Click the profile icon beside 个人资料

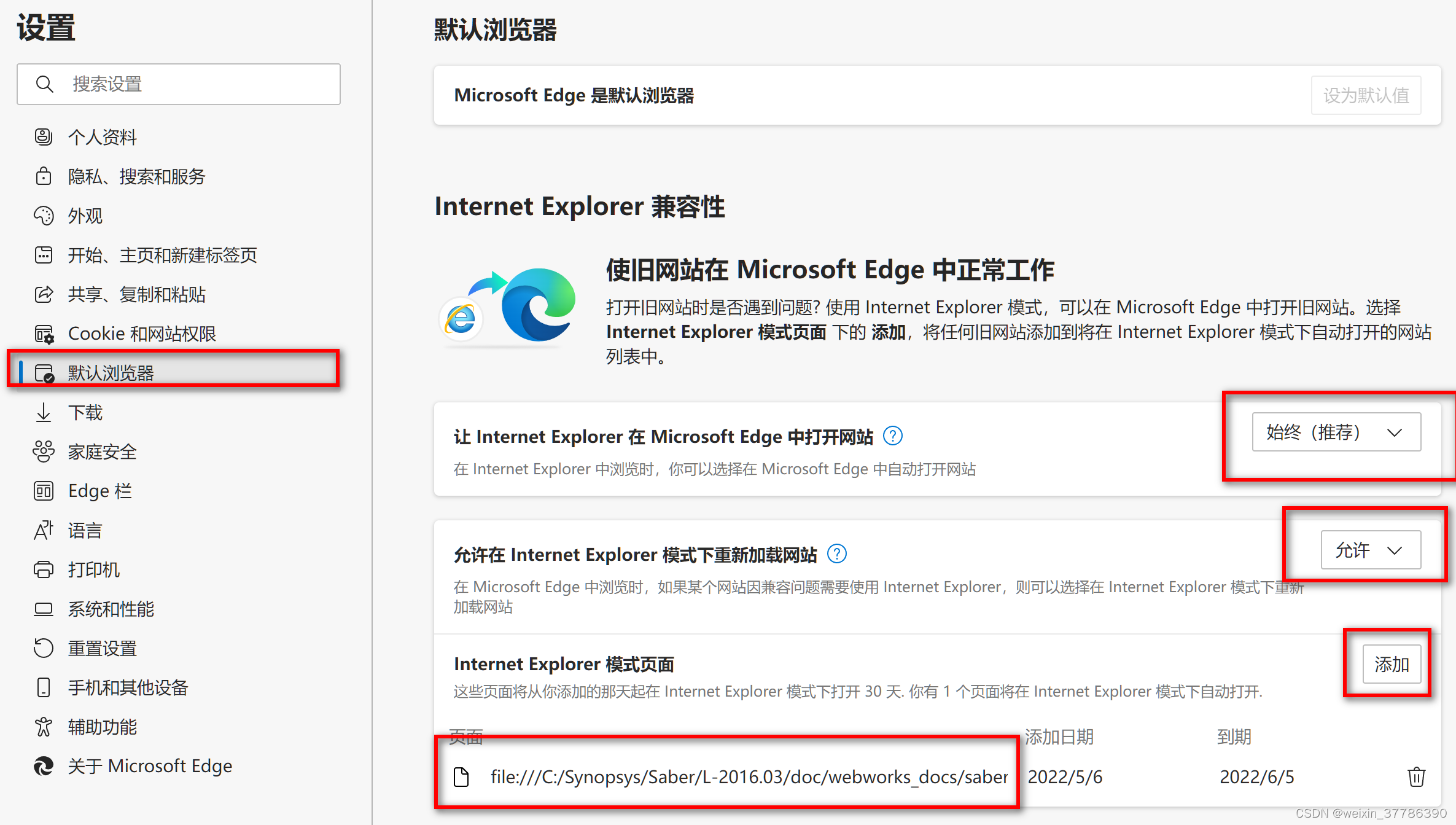tap(44, 136)
